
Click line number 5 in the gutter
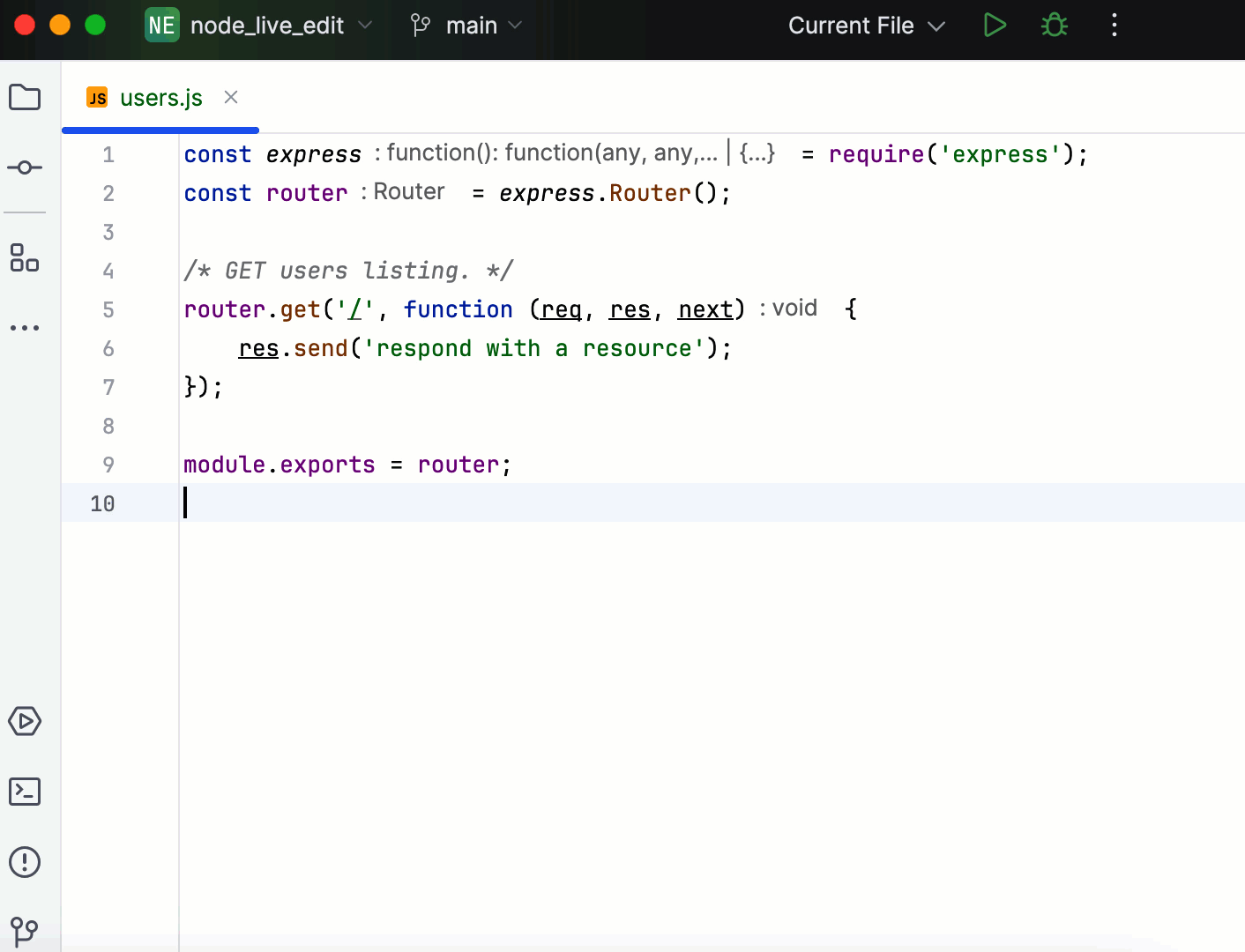click(x=108, y=309)
